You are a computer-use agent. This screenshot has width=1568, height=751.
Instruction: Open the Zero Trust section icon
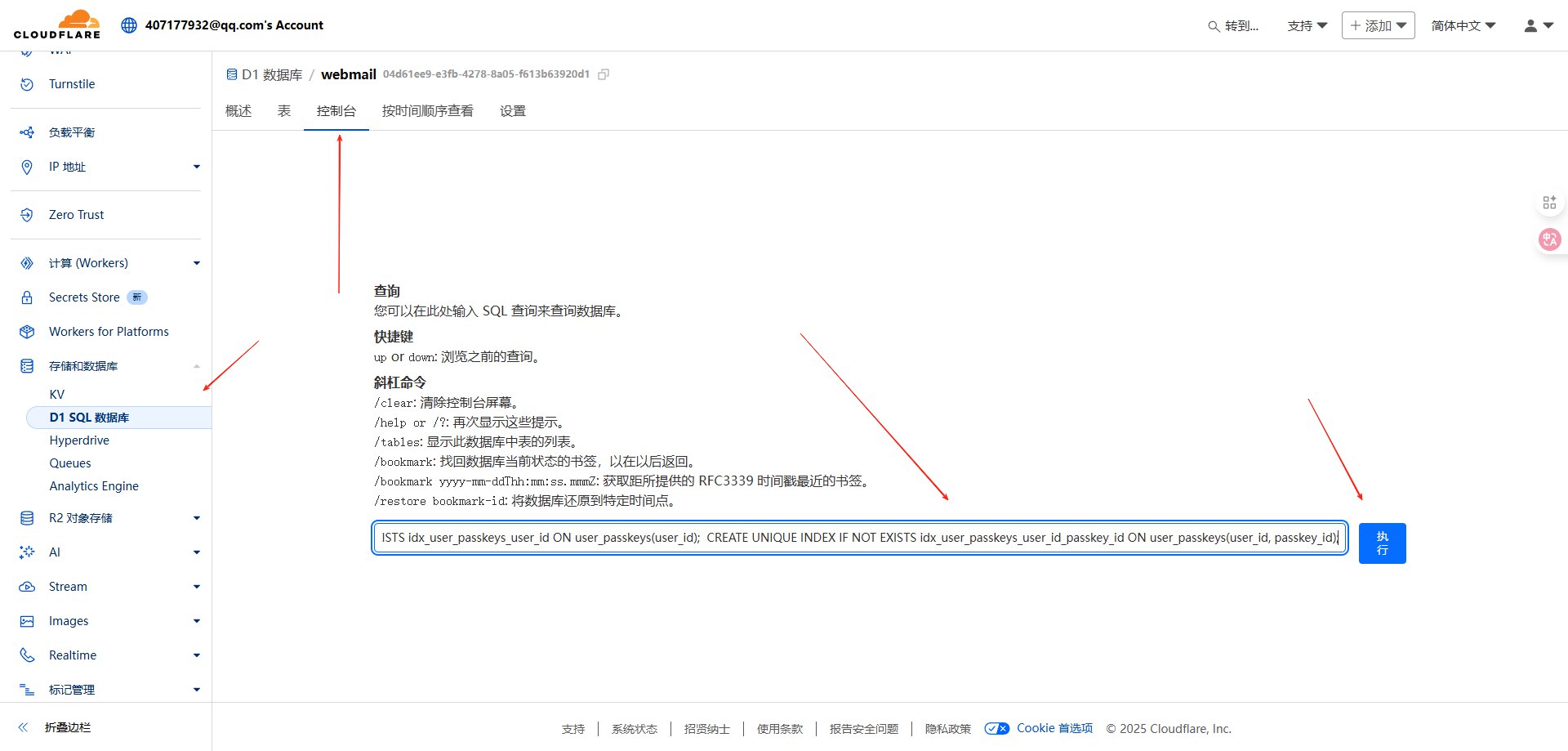[27, 214]
